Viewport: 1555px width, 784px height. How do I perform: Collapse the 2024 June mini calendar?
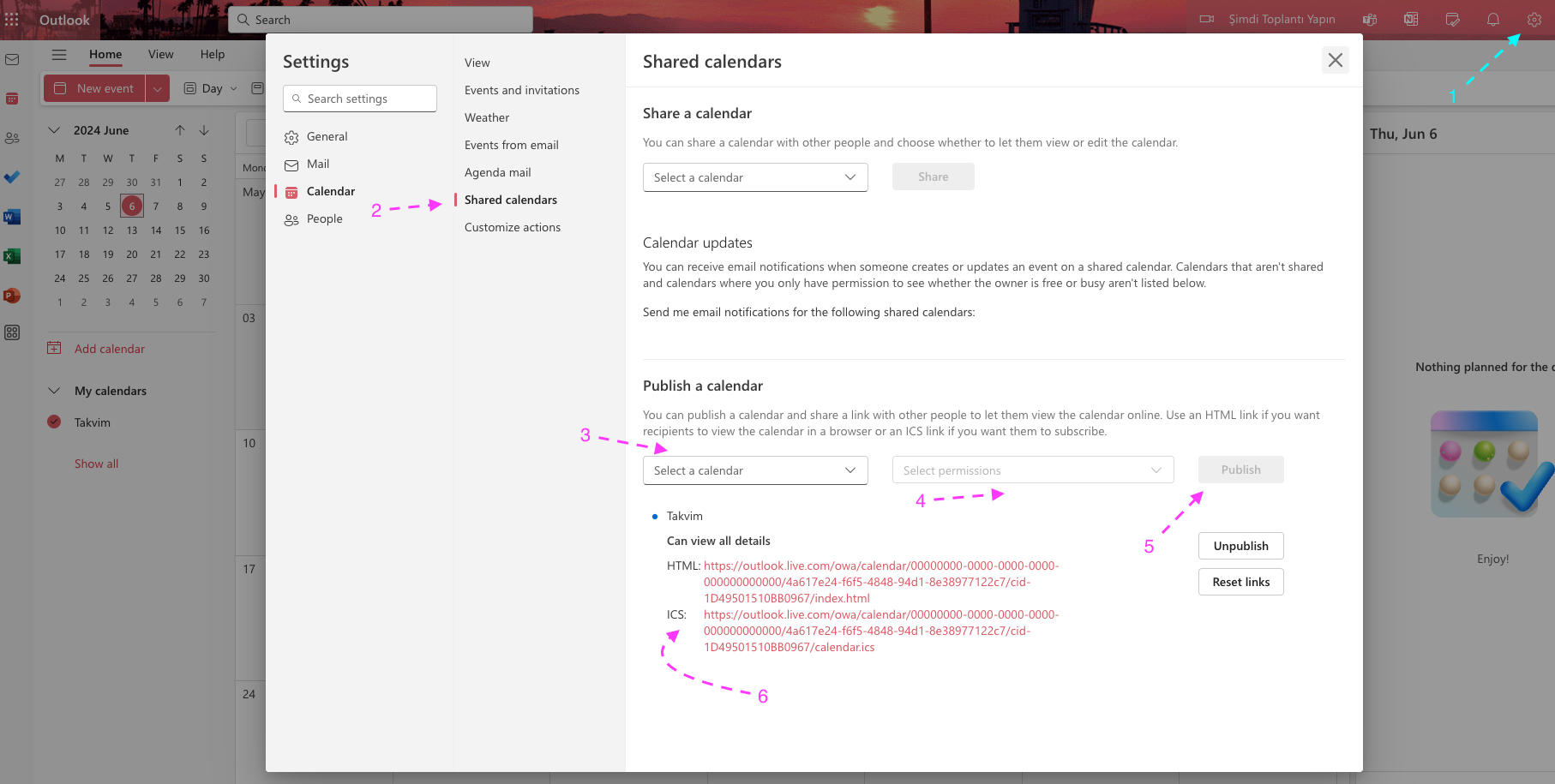click(54, 130)
